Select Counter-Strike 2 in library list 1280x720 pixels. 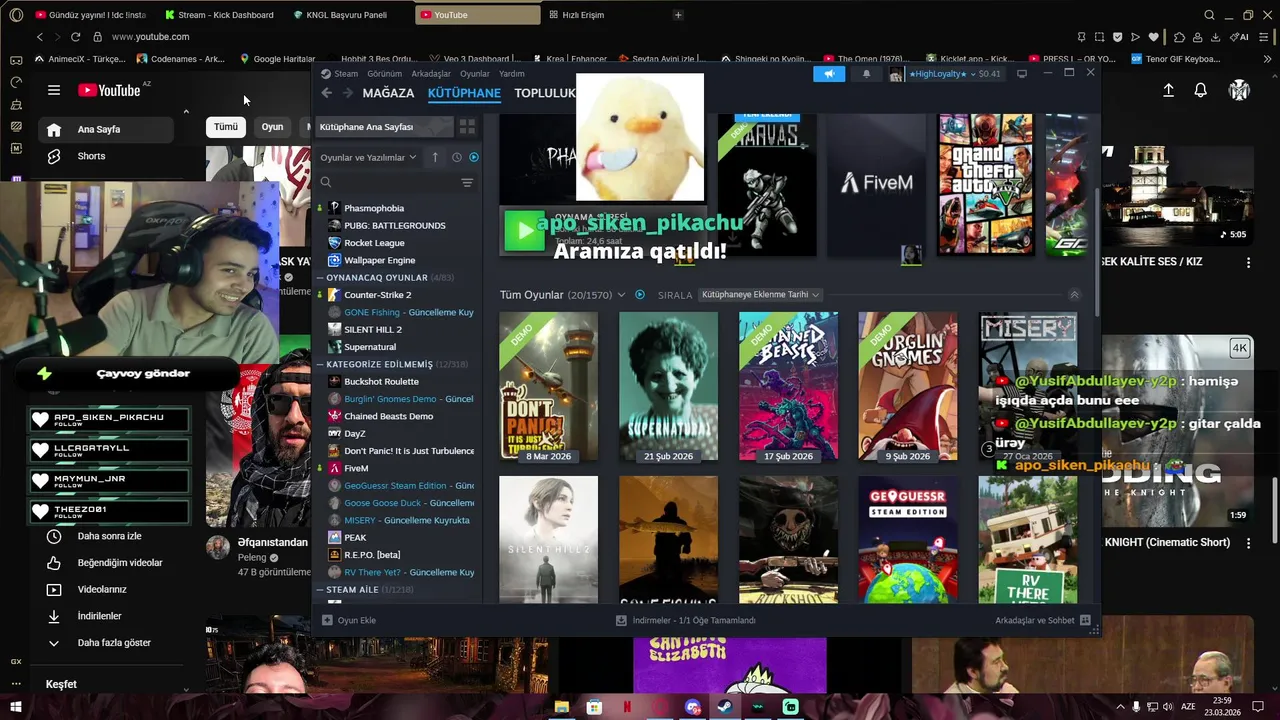[377, 295]
